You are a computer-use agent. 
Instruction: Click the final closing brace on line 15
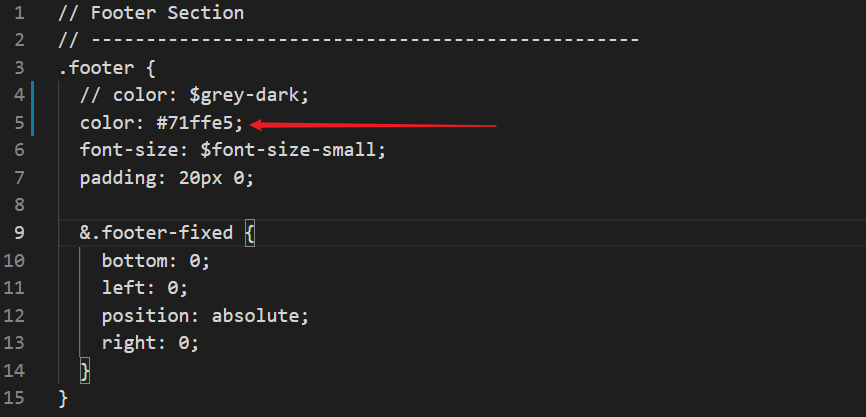(x=63, y=398)
